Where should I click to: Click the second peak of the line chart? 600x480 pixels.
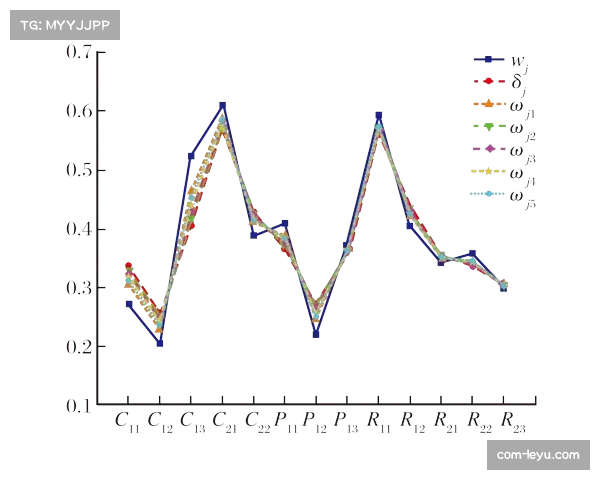pyautogui.click(x=378, y=123)
